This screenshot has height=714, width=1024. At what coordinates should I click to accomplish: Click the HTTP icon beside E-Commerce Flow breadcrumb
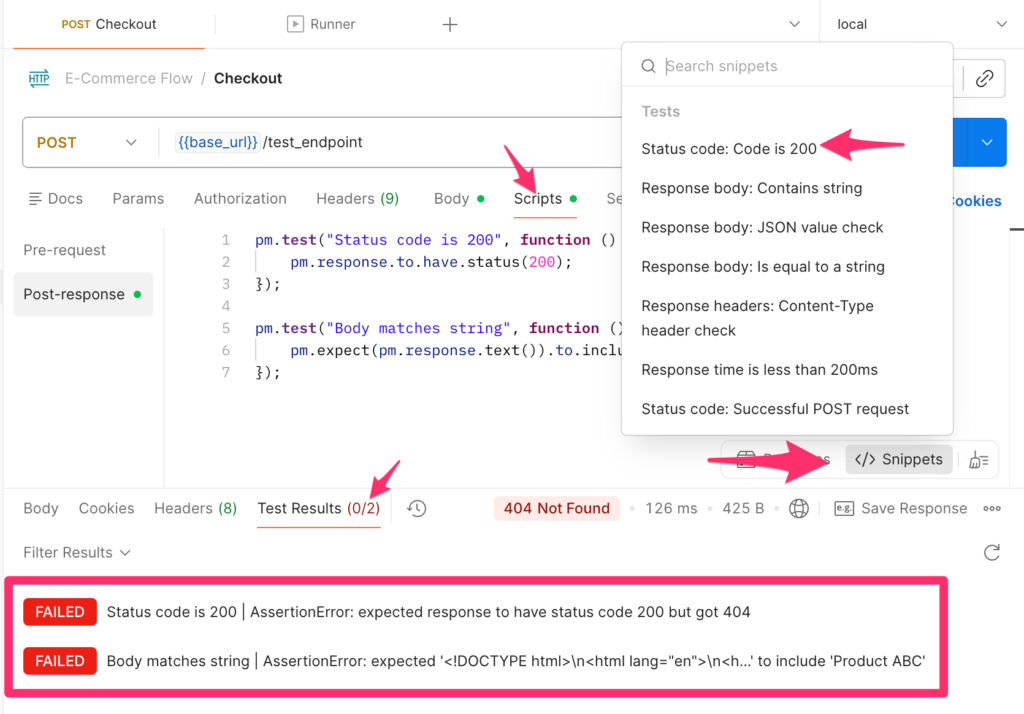click(x=38, y=78)
